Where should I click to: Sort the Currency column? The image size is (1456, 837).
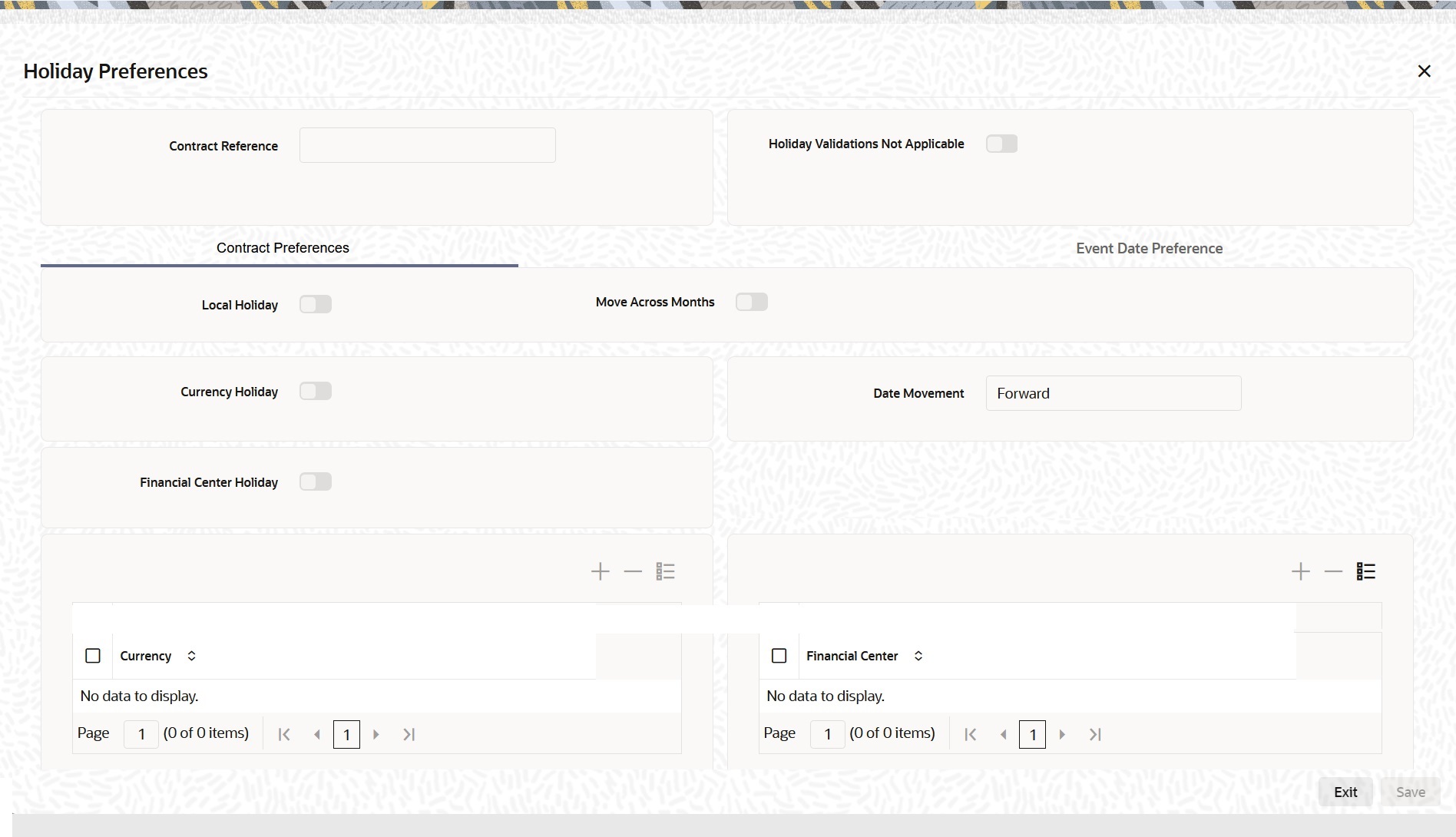(192, 656)
